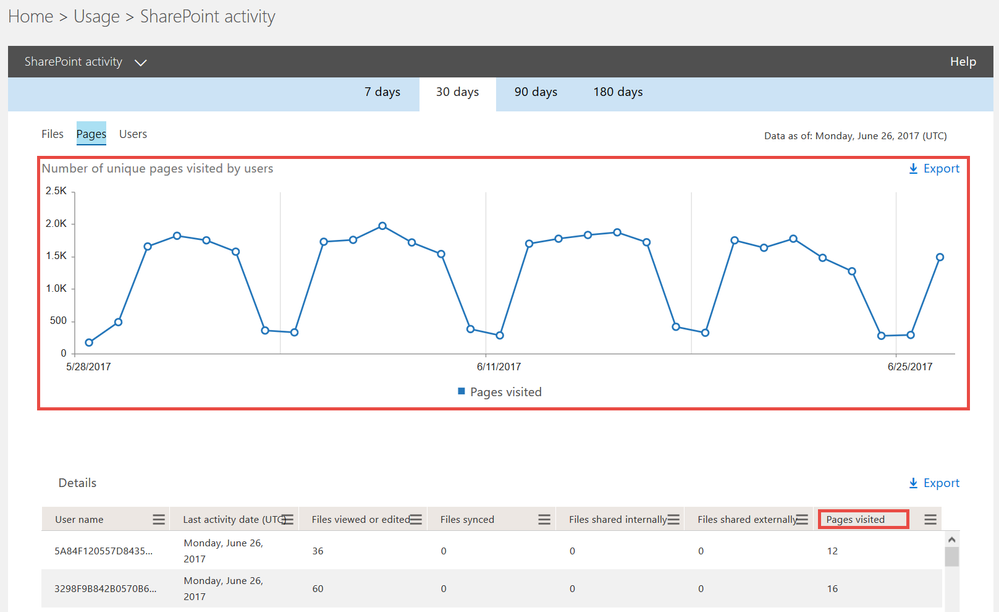The width and height of the screenshot is (999, 612).
Task: Switch to the 7 days range
Action: click(382, 92)
